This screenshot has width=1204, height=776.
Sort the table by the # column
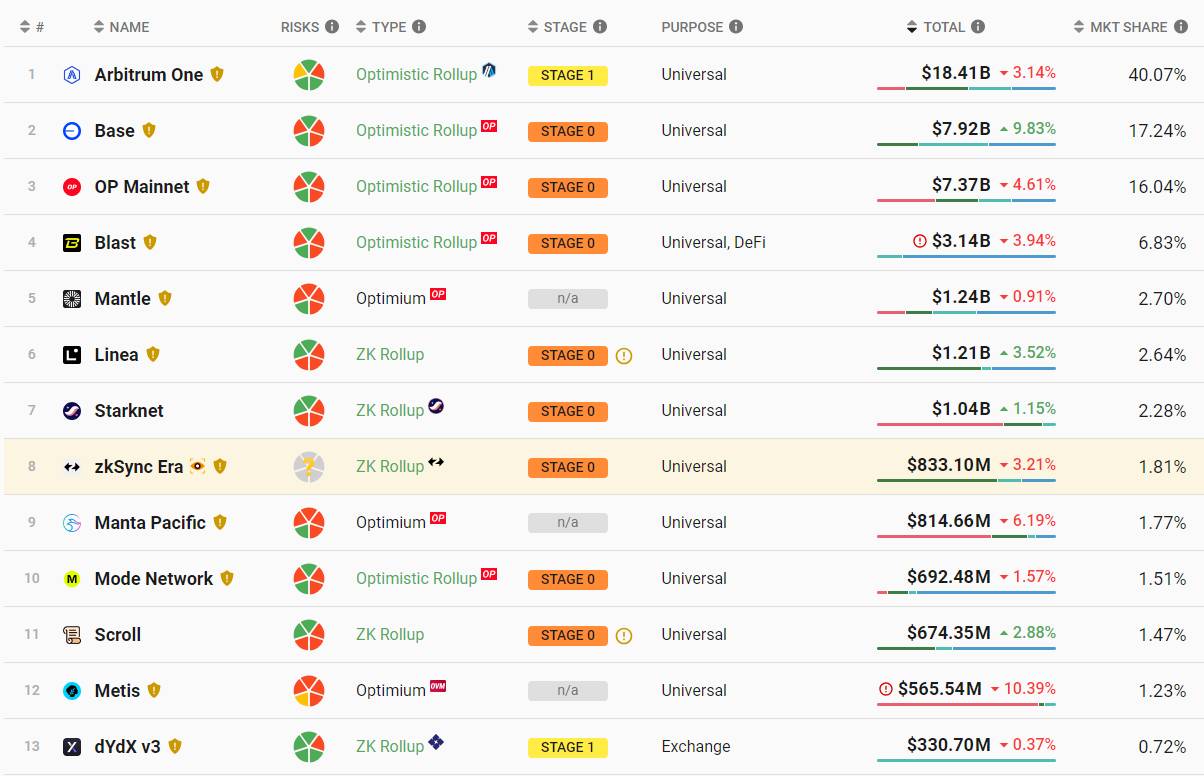[x=31, y=27]
